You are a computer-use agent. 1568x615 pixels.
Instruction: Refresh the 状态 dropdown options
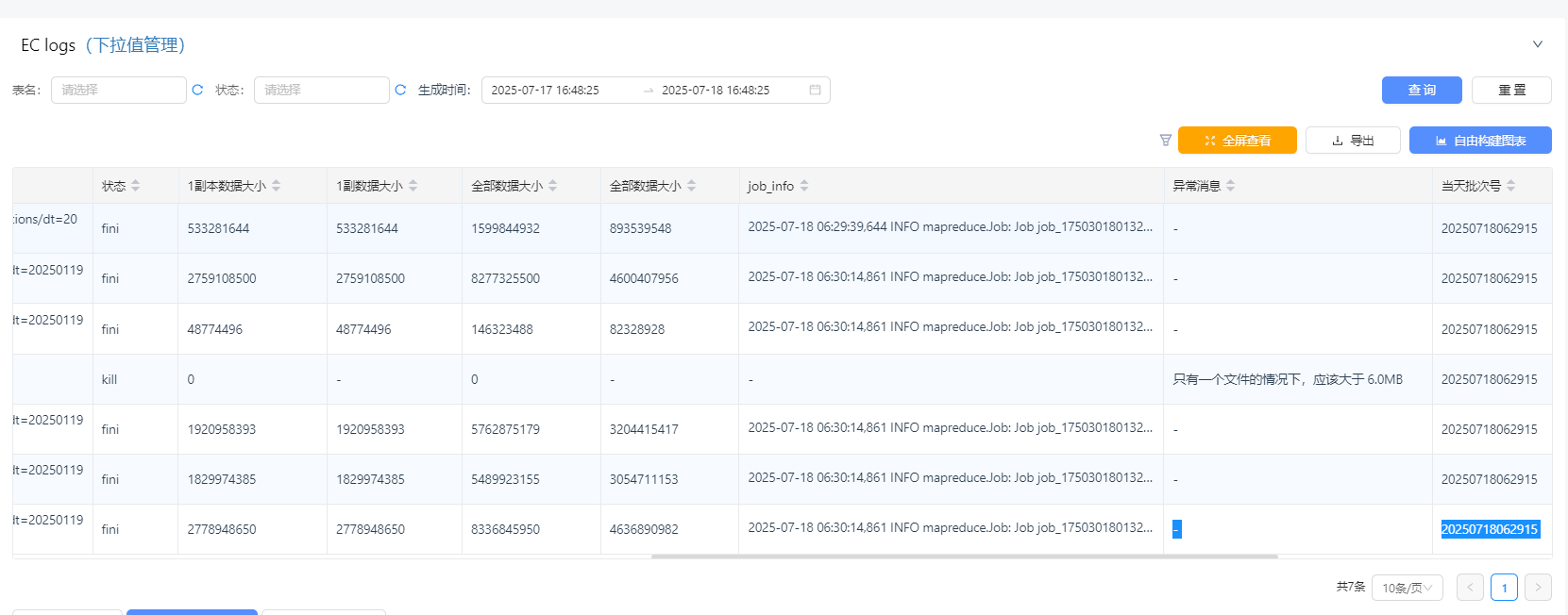[x=400, y=91]
